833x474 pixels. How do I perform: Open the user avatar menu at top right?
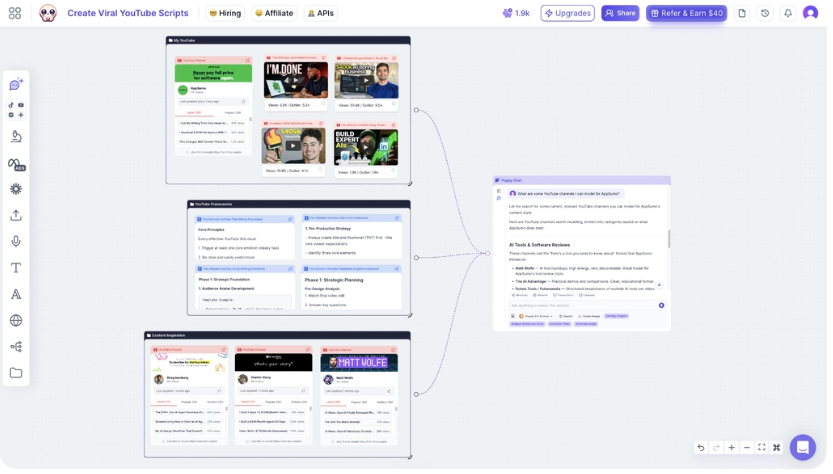[810, 13]
